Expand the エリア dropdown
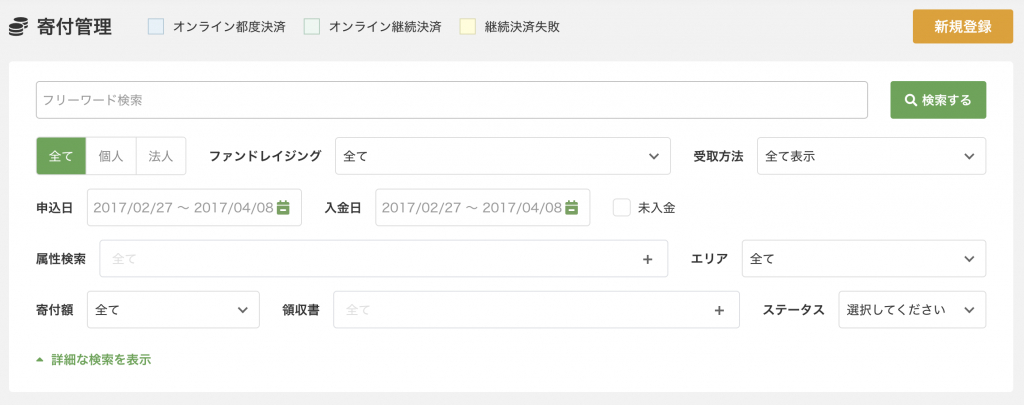1024x405 pixels. [x=864, y=259]
